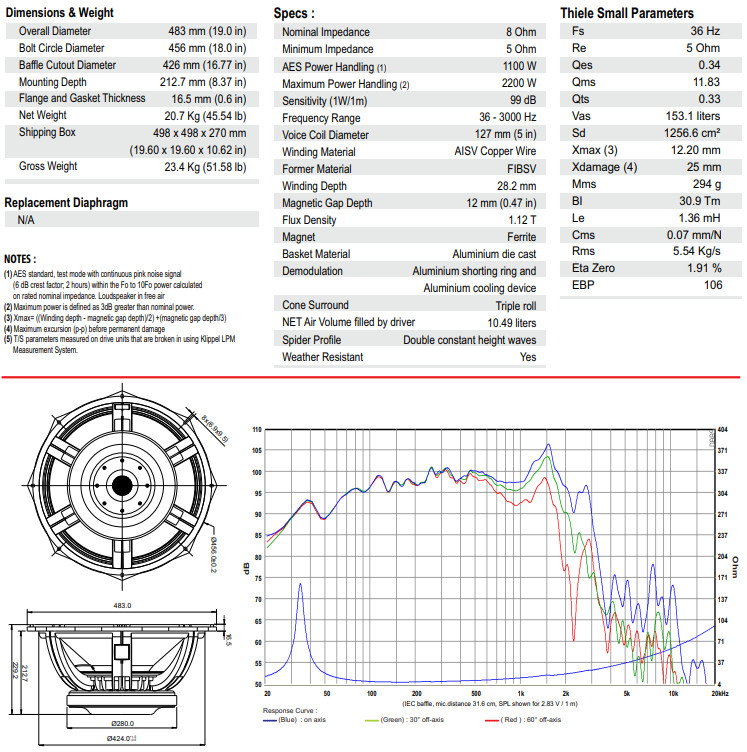Select Spider Profile 'Double constant height waves'
Viewport: 747px width, 752px height.
[469, 340]
